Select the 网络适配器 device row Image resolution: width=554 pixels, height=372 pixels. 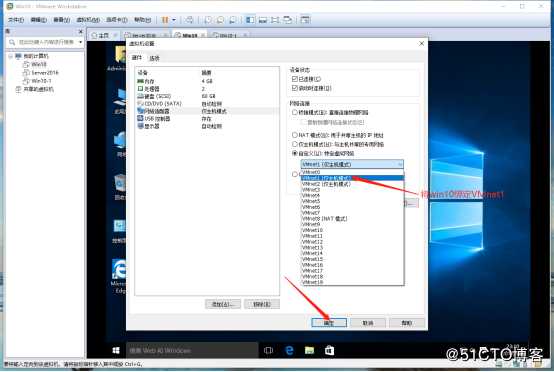[x=207, y=111]
